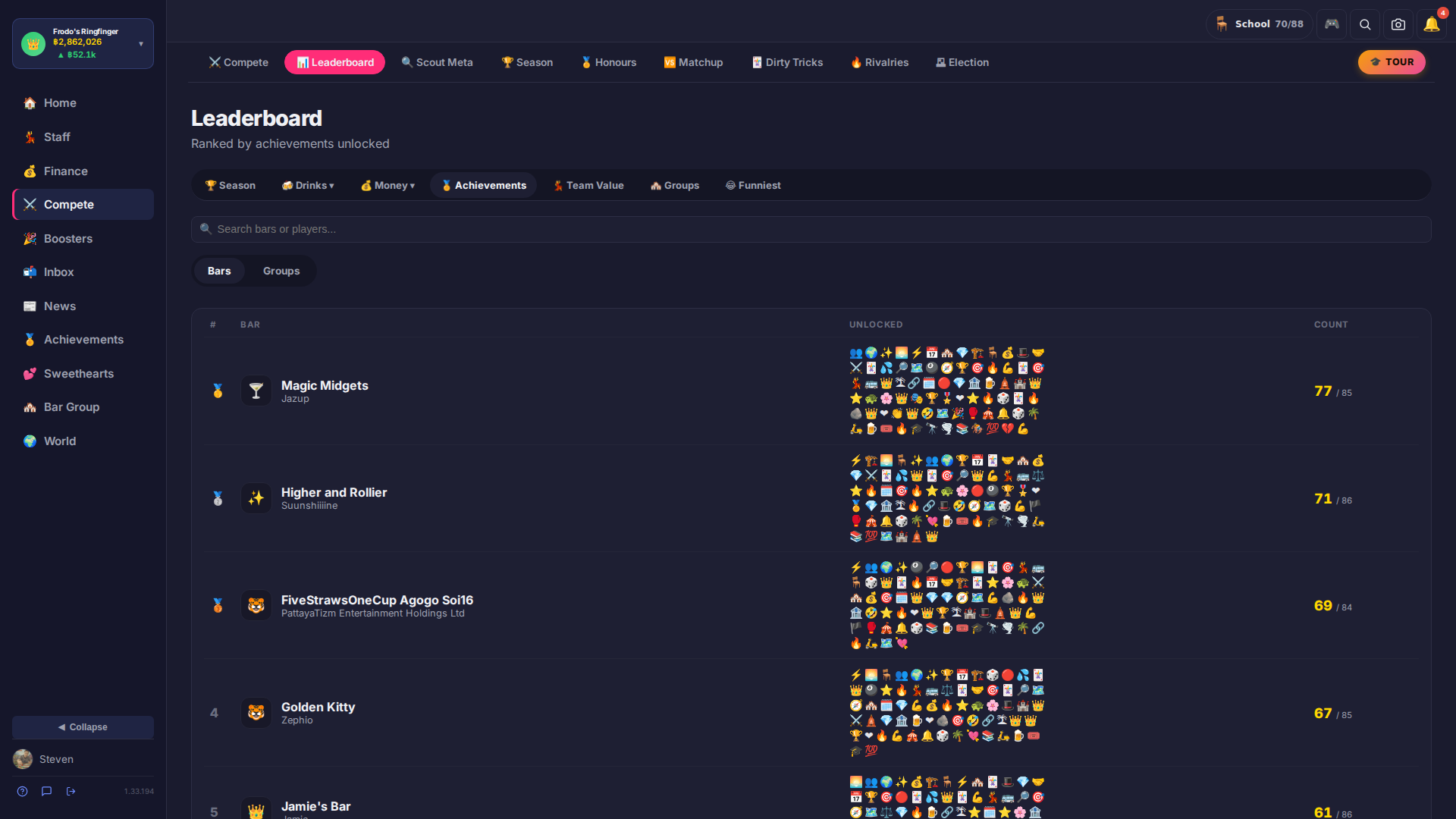
Task: Click the crown avatar of Frodo's Ringfinger
Action: pyautogui.click(x=33, y=43)
